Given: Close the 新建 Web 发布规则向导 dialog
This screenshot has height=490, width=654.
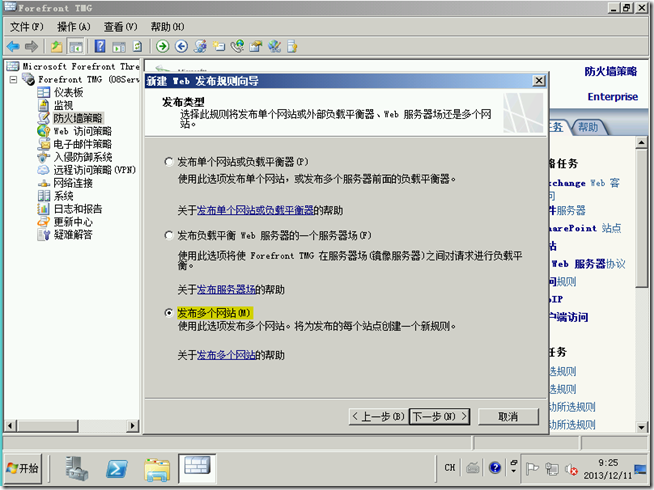Looking at the screenshot, I should pos(539,80).
